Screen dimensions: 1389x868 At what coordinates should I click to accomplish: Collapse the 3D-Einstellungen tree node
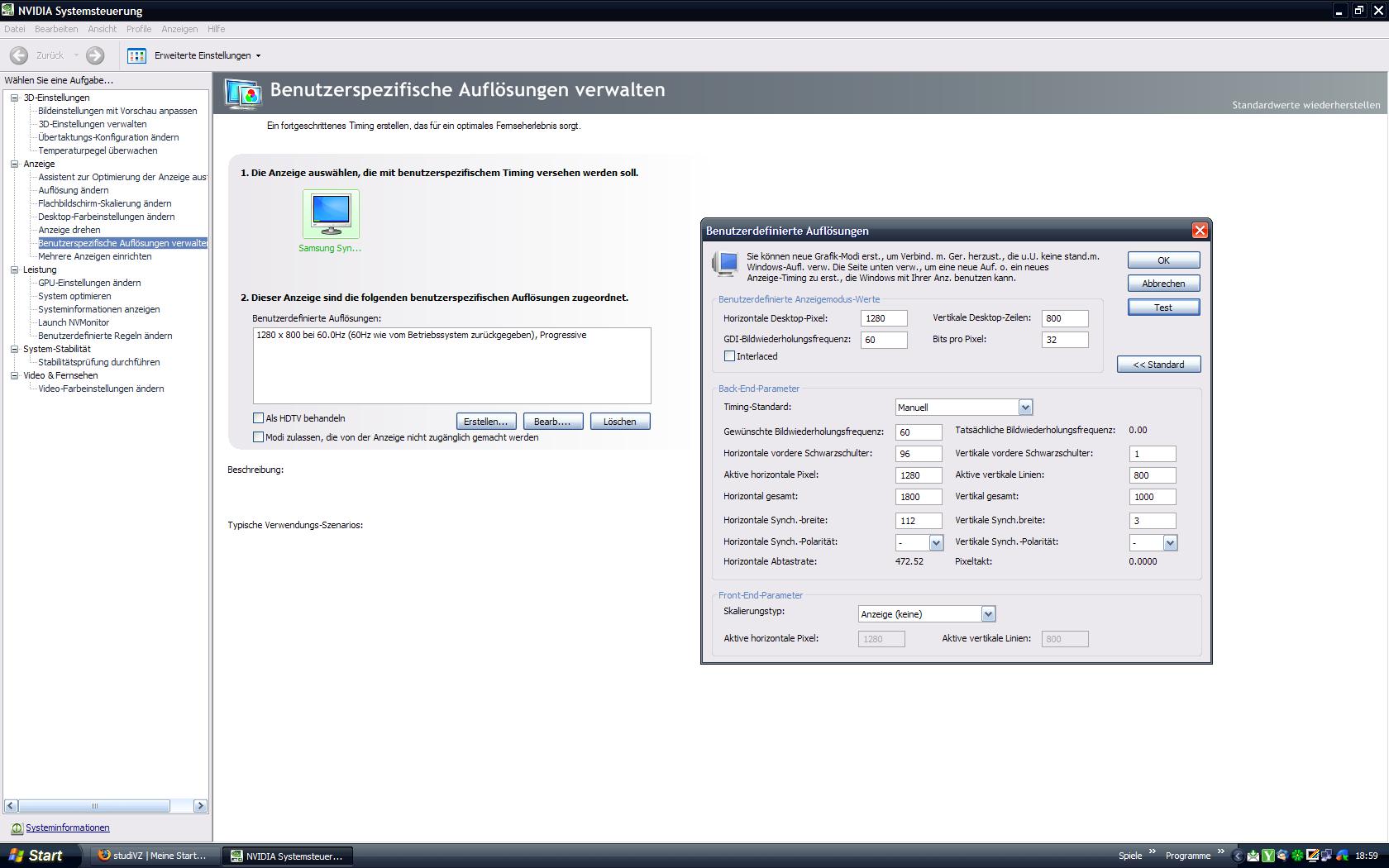click(x=14, y=98)
